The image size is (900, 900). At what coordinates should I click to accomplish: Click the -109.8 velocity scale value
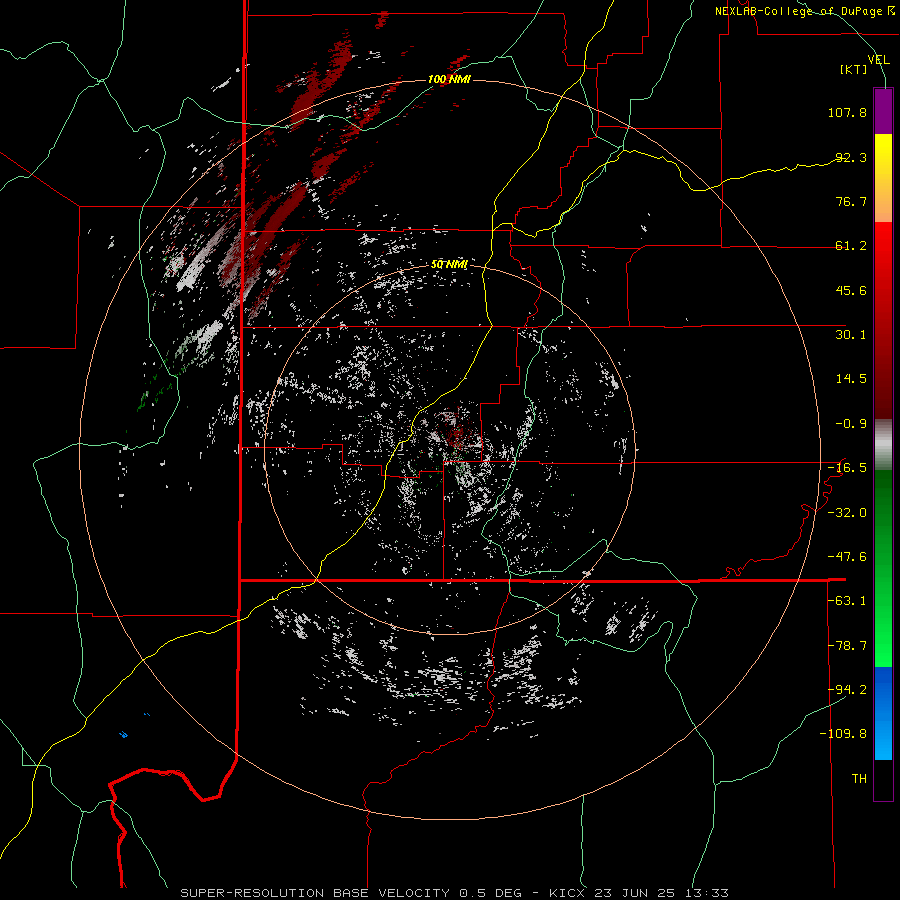click(x=844, y=734)
